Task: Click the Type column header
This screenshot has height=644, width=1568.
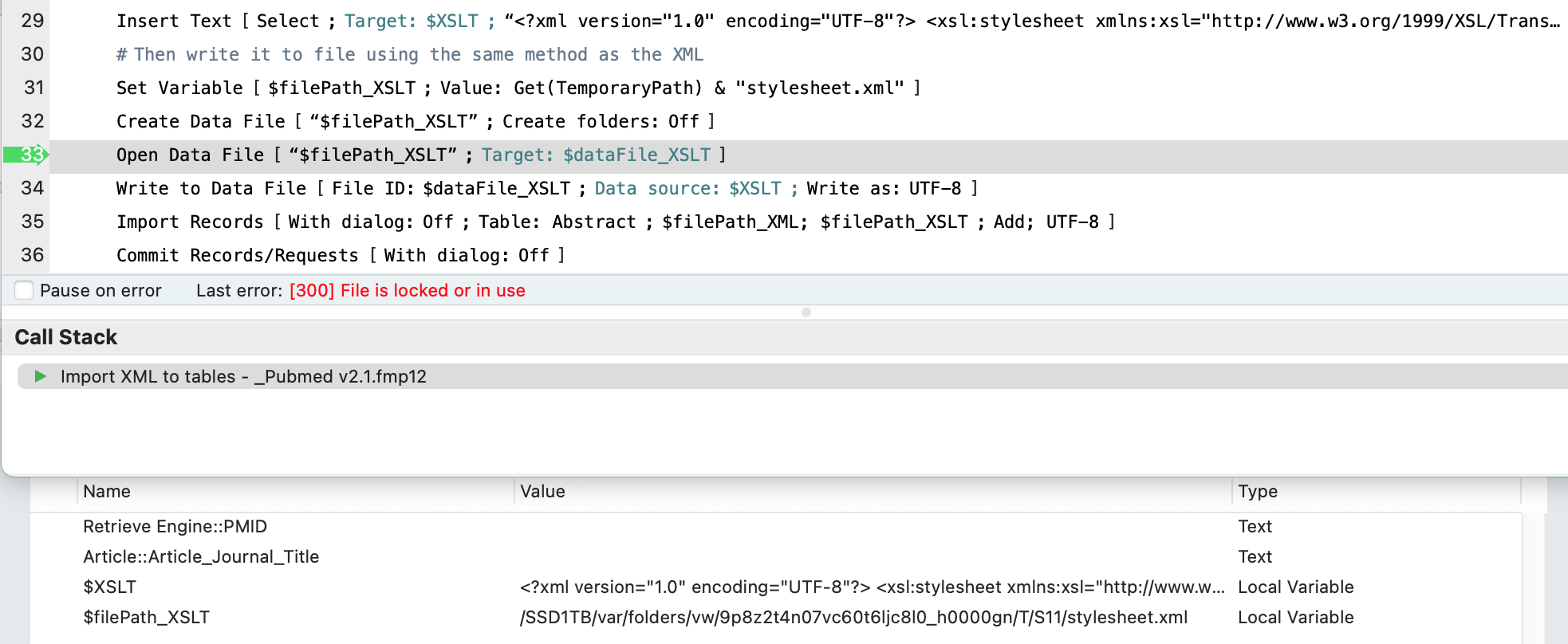Action: [x=1377, y=492]
